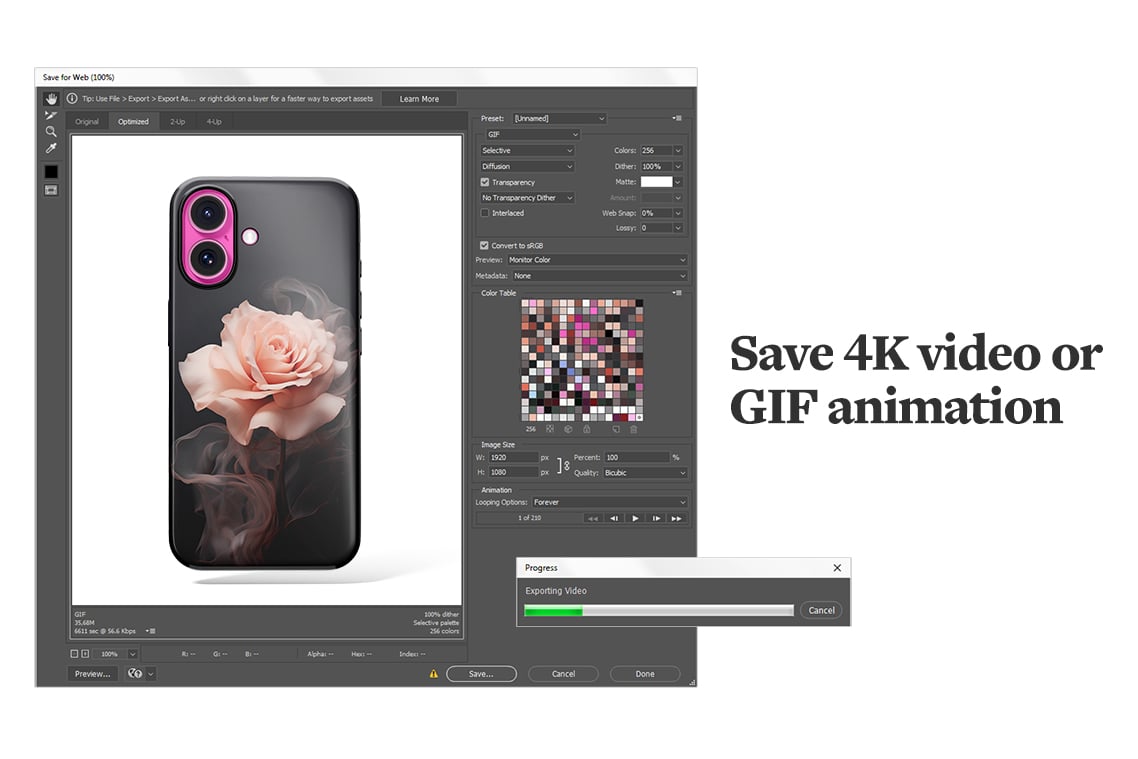The height and width of the screenshot is (759, 1138).
Task: Open the Quality dropdown set to Bicubic
Action: click(643, 472)
